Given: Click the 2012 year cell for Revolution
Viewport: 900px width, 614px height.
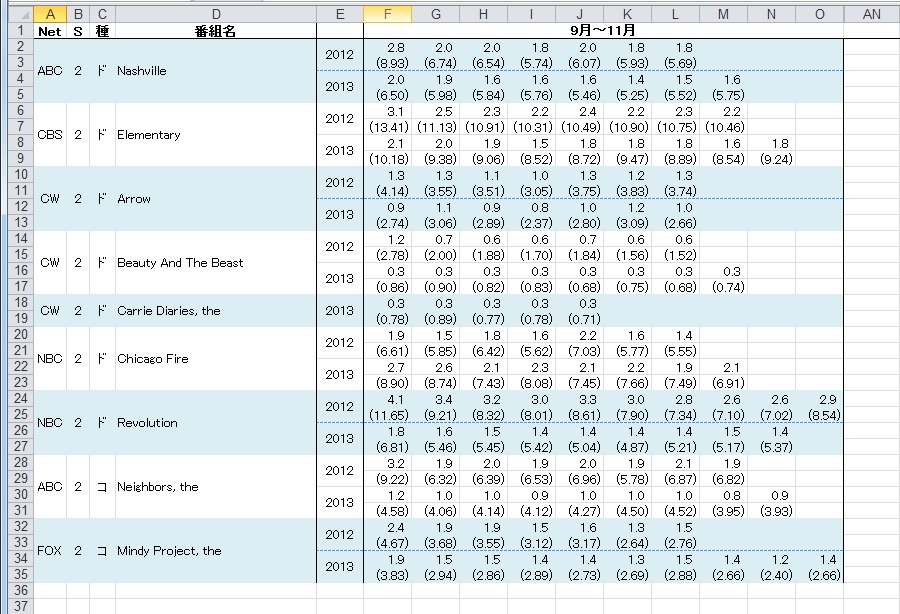Looking at the screenshot, I should coord(340,407).
